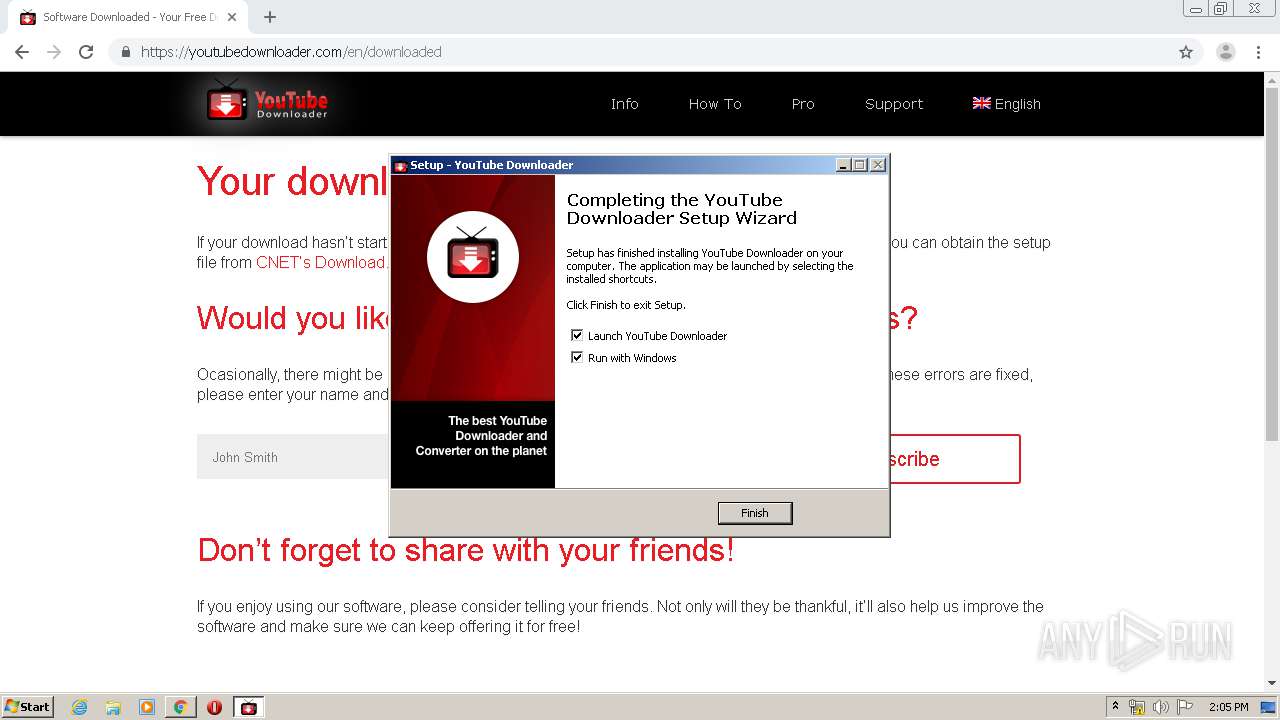Close the Setup wizard window
Screen dimensions: 1280x720
878,165
